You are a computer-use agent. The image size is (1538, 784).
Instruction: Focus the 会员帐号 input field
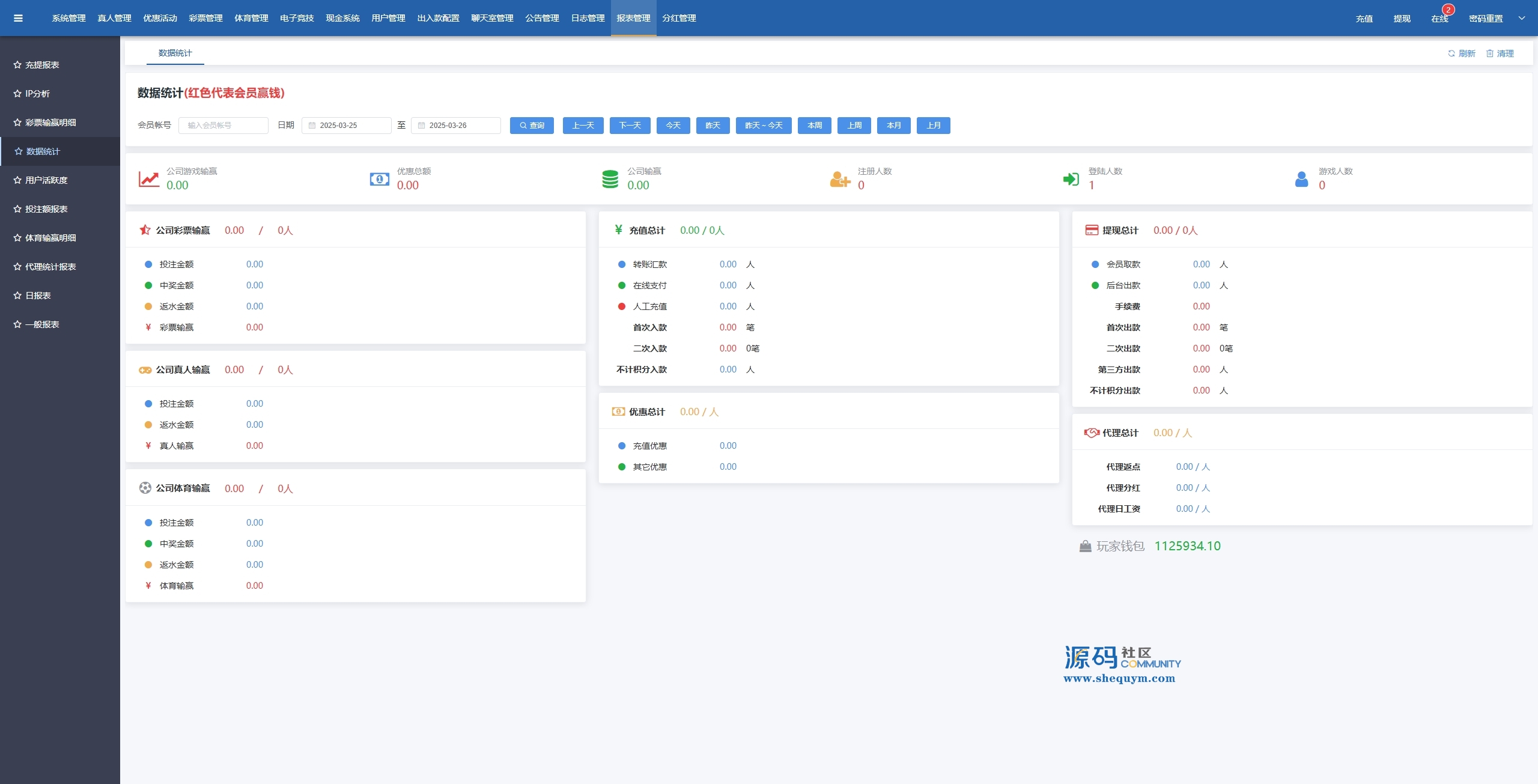(223, 126)
